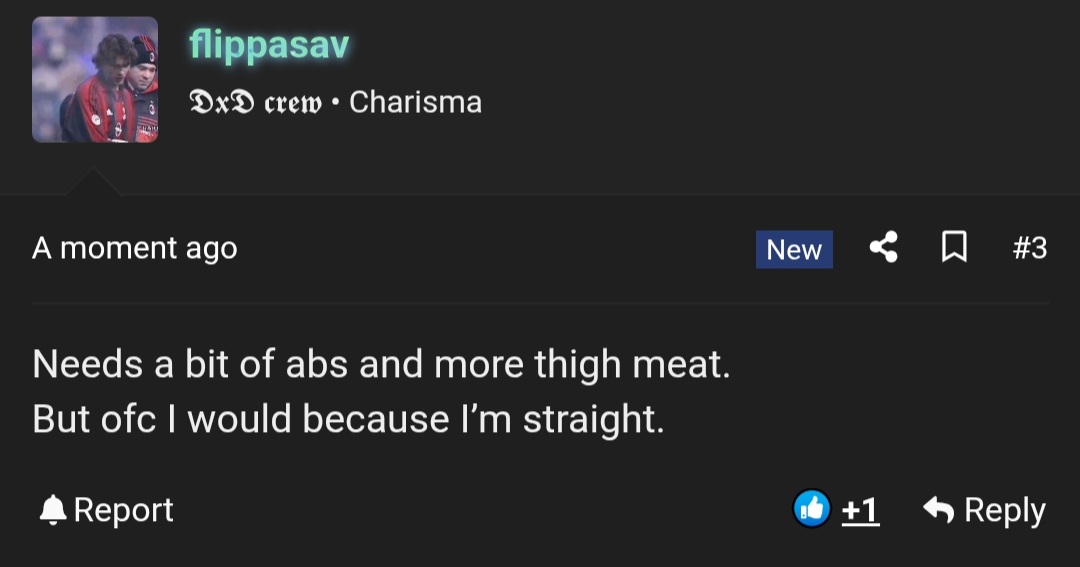Bookmark this post with the bookmark icon
The image size is (1080, 567).
955,247
